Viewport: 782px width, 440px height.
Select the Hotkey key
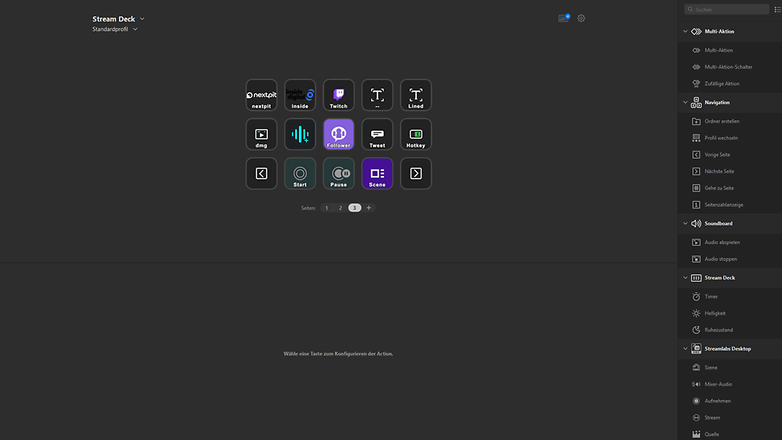pos(416,134)
